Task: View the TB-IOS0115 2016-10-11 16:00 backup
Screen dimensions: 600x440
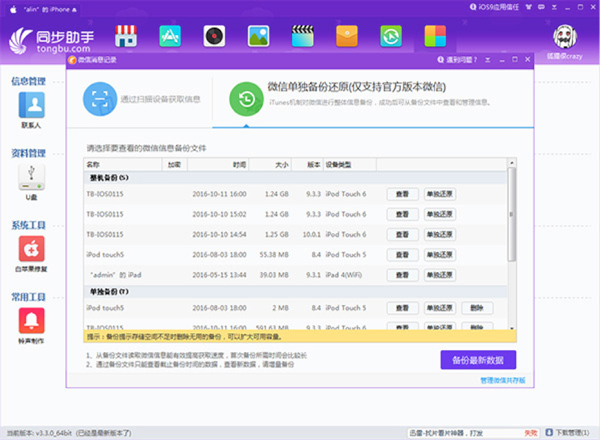Action: (402, 194)
